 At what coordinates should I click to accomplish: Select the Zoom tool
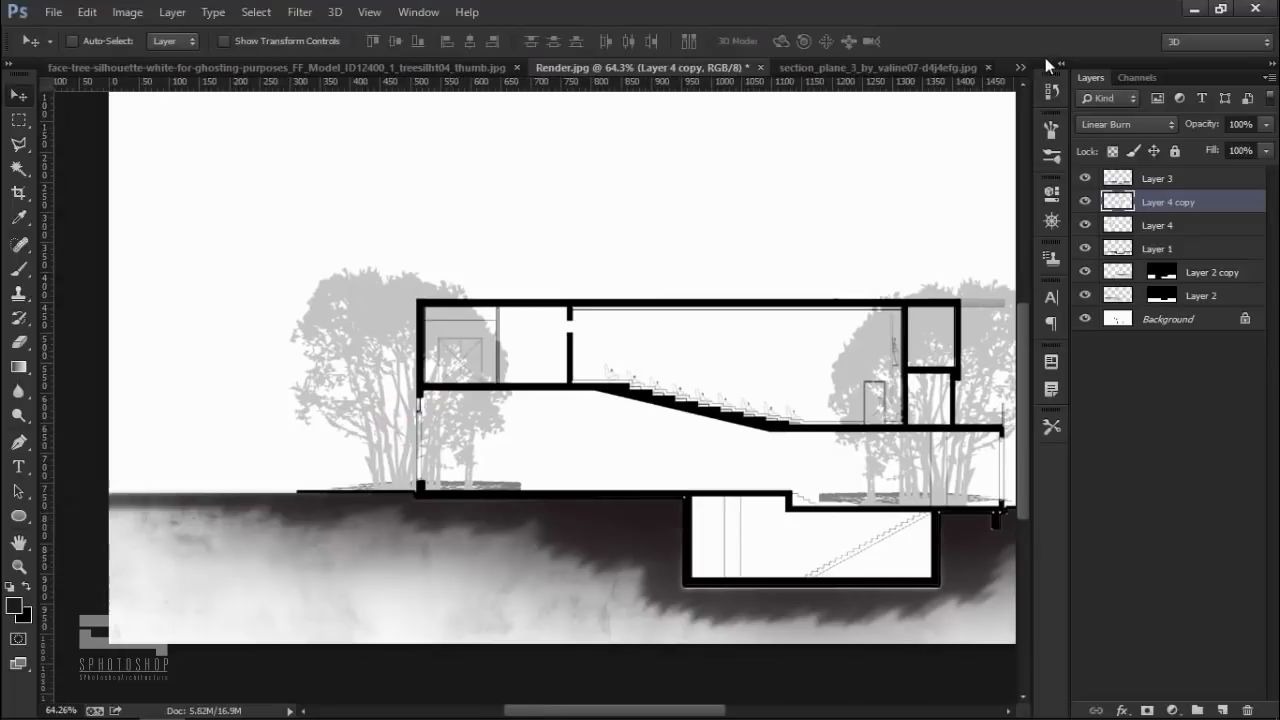pyautogui.click(x=19, y=566)
